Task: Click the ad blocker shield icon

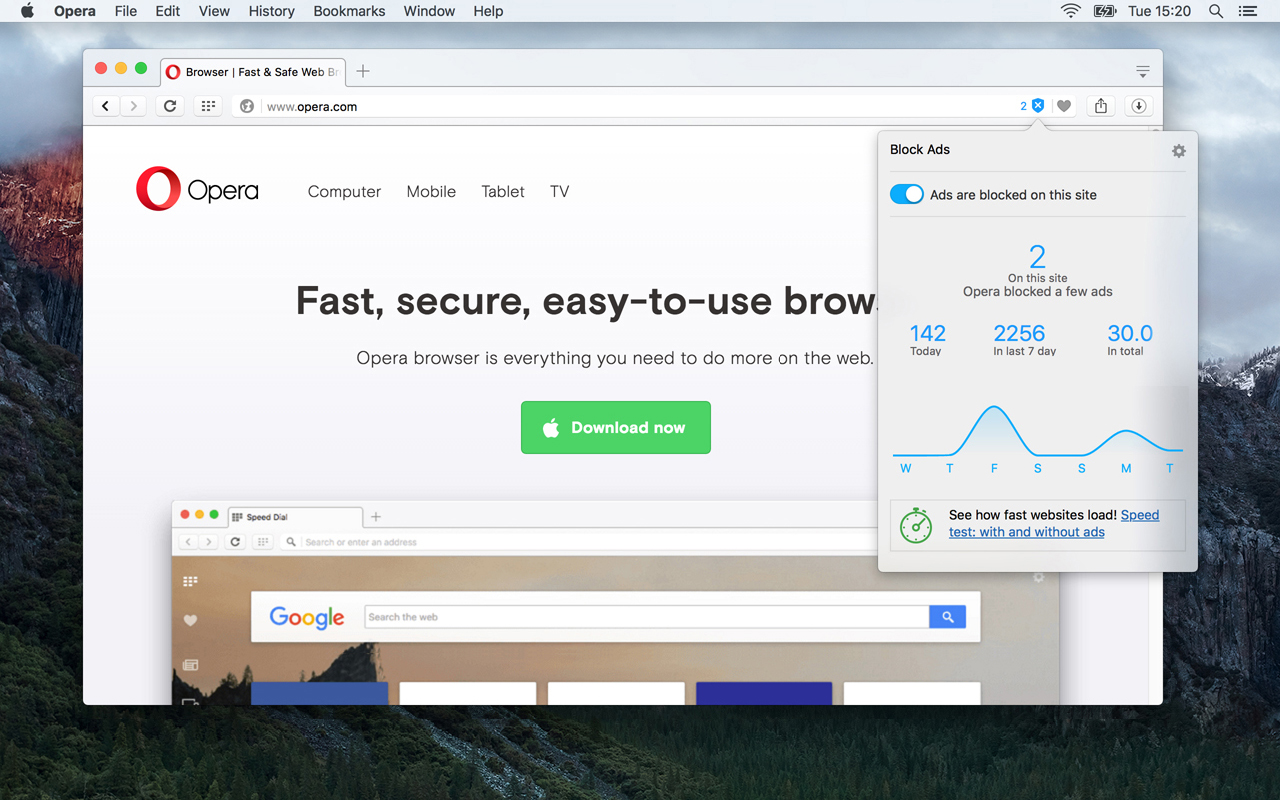Action: pyautogui.click(x=1038, y=106)
